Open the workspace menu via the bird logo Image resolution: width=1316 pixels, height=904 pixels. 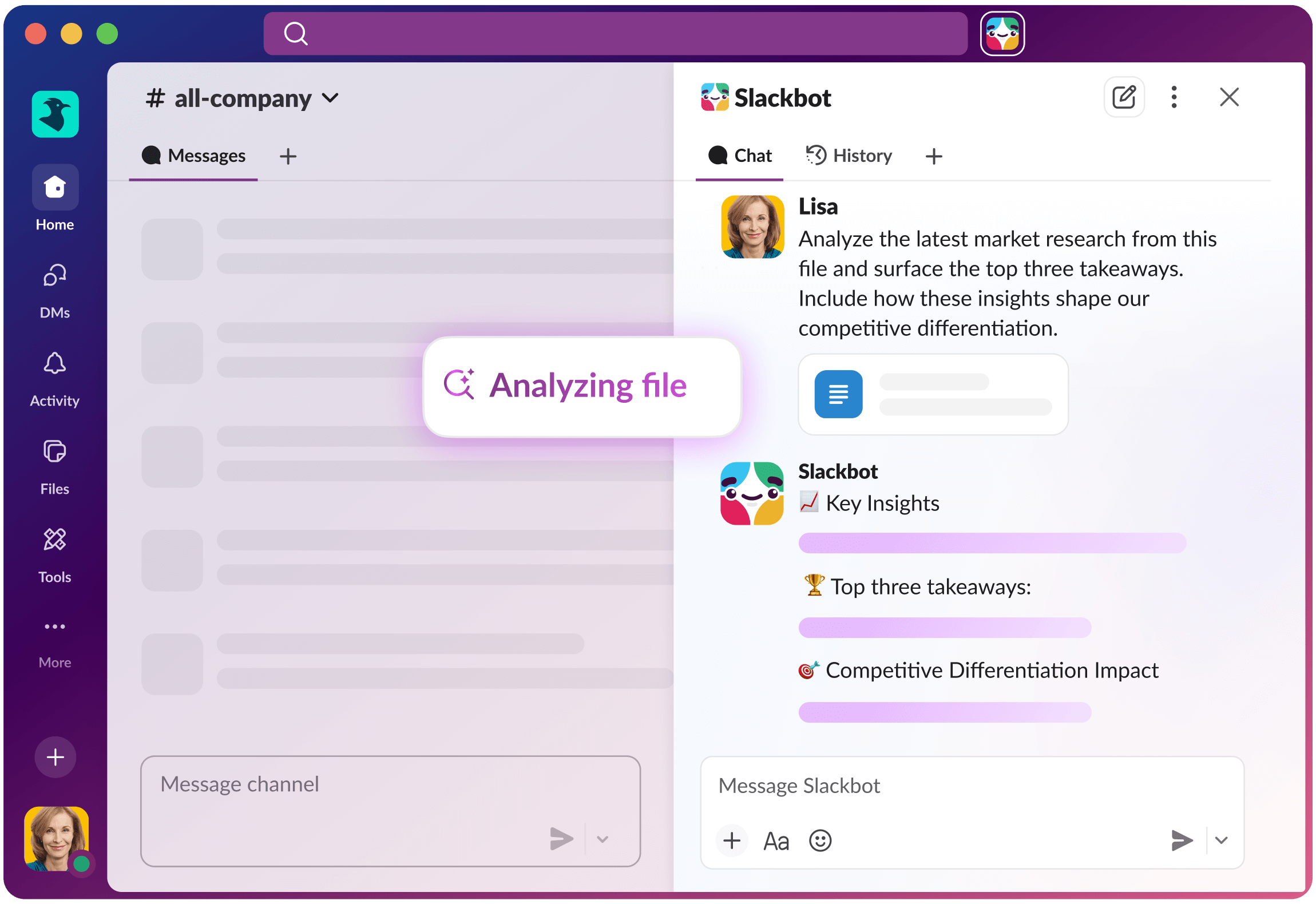(x=55, y=114)
